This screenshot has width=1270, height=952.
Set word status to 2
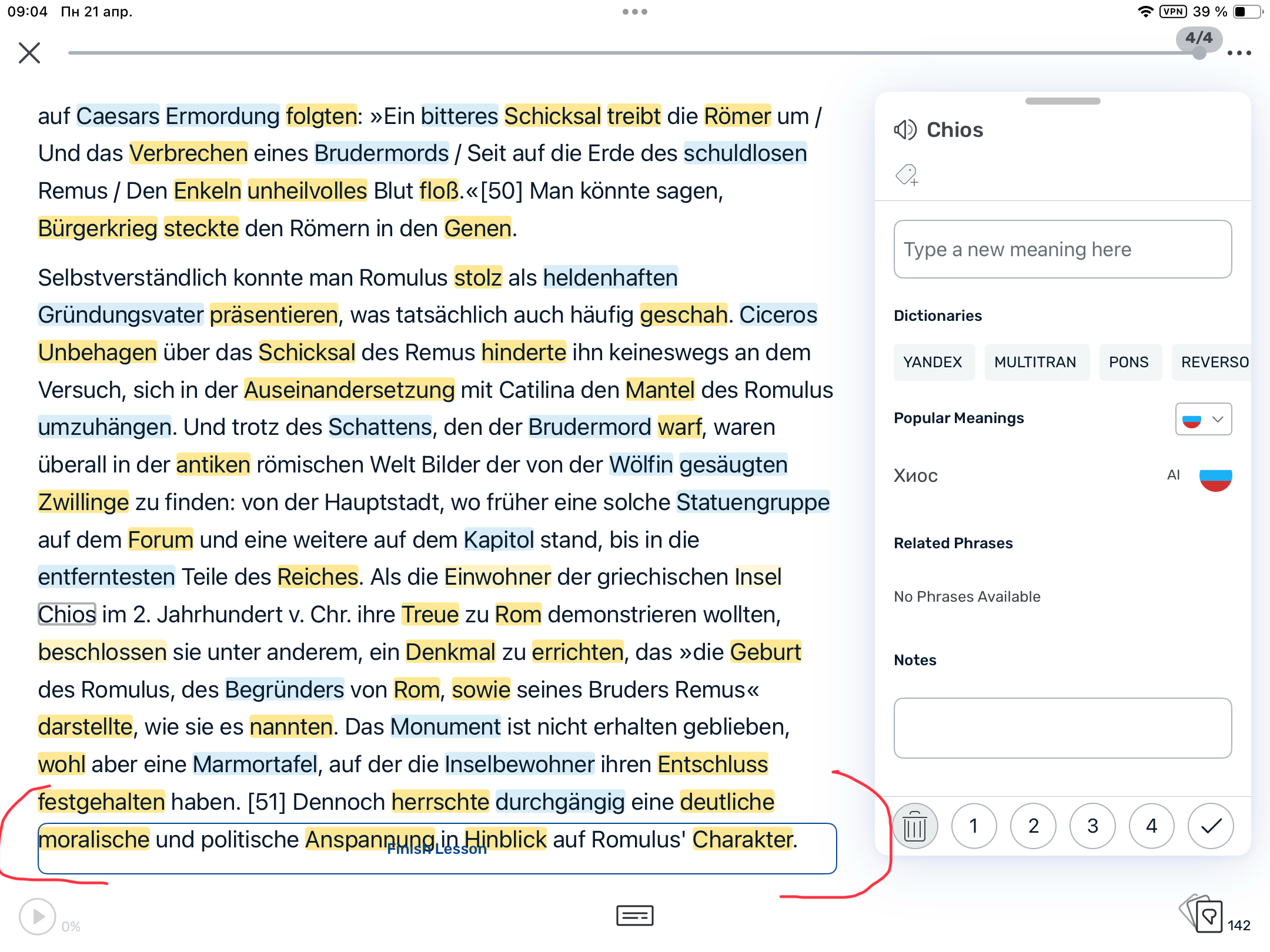pyautogui.click(x=1033, y=826)
